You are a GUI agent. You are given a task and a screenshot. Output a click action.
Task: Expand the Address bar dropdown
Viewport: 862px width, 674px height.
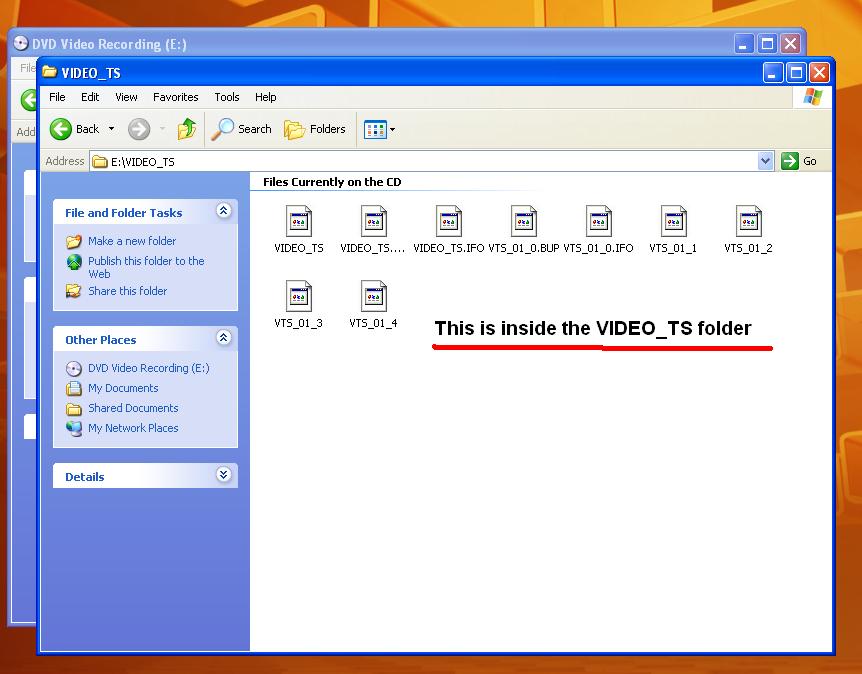click(x=765, y=161)
